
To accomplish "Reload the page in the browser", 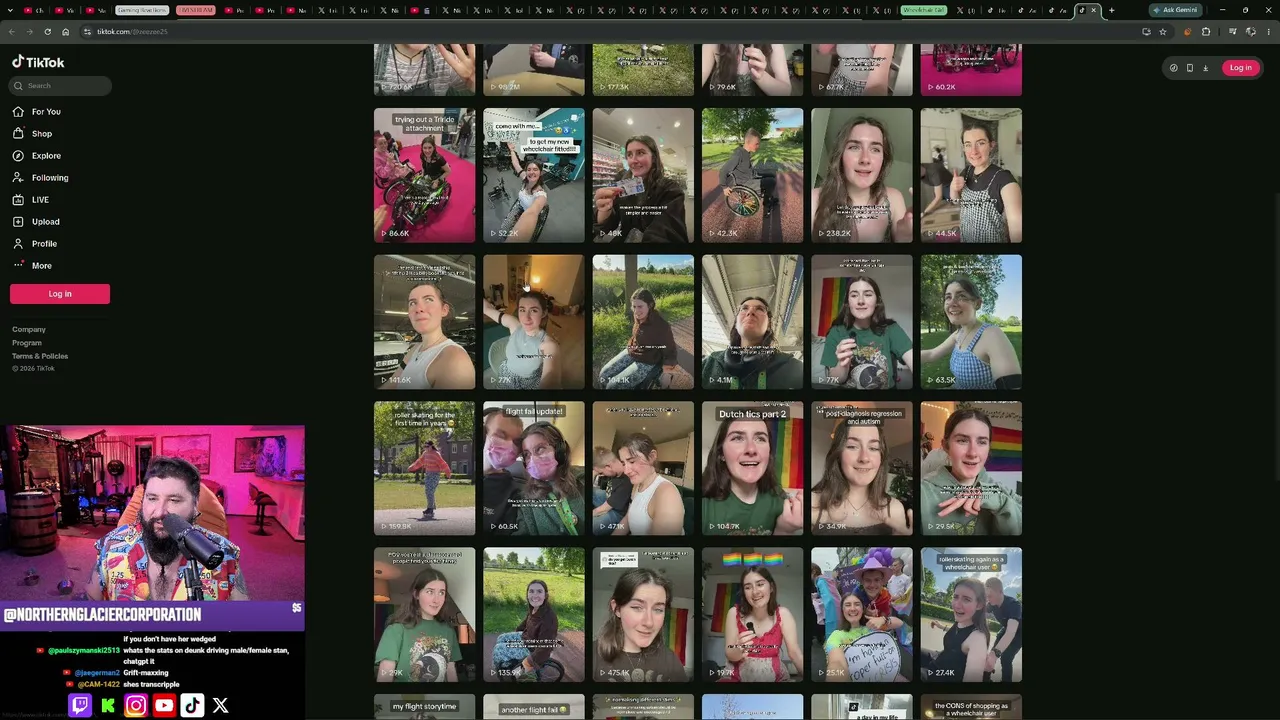I will pos(47,32).
